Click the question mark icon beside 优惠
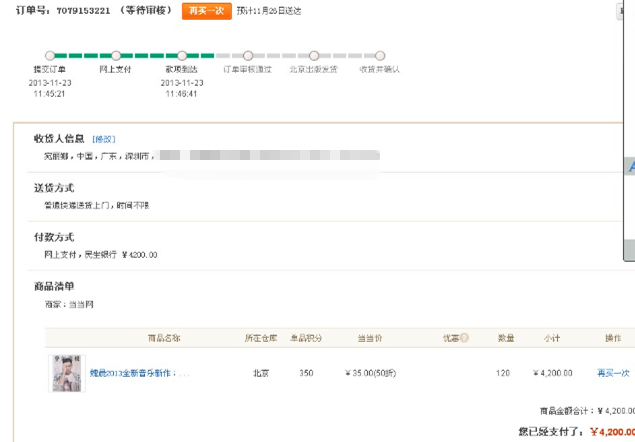Screen dimensions: 635x442 click(464, 337)
